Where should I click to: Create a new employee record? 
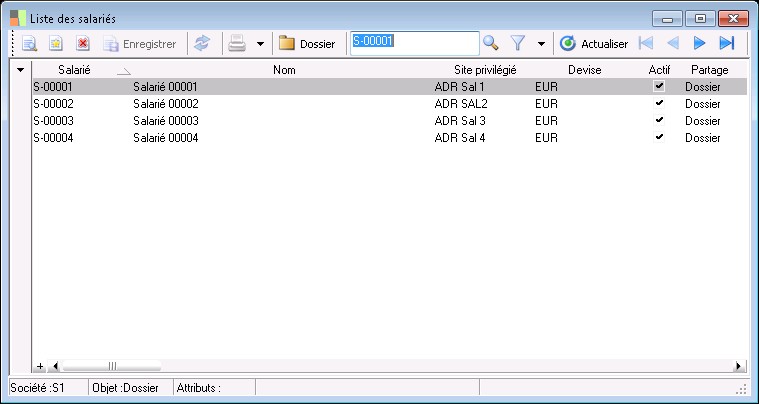(x=56, y=43)
